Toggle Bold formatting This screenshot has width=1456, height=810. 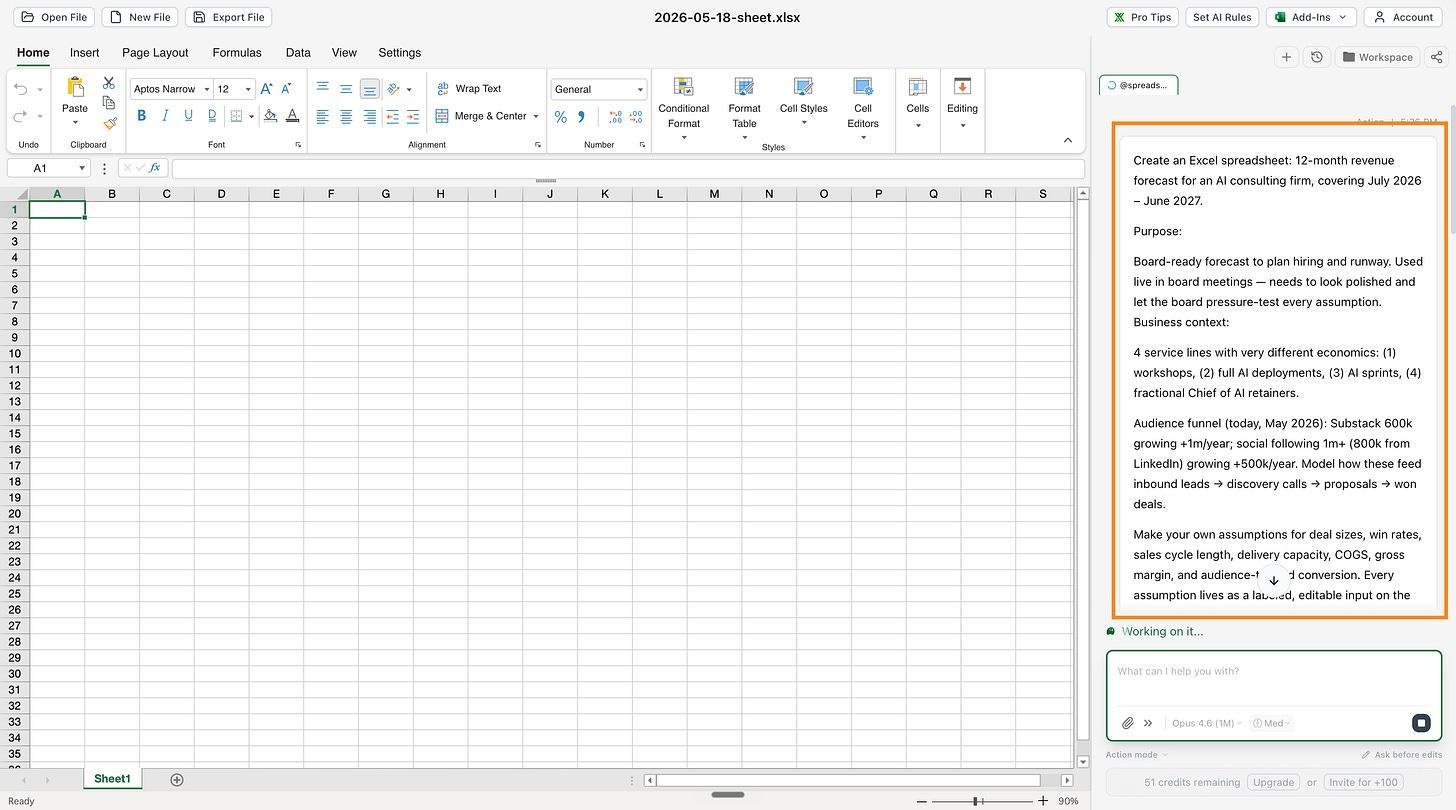click(141, 116)
